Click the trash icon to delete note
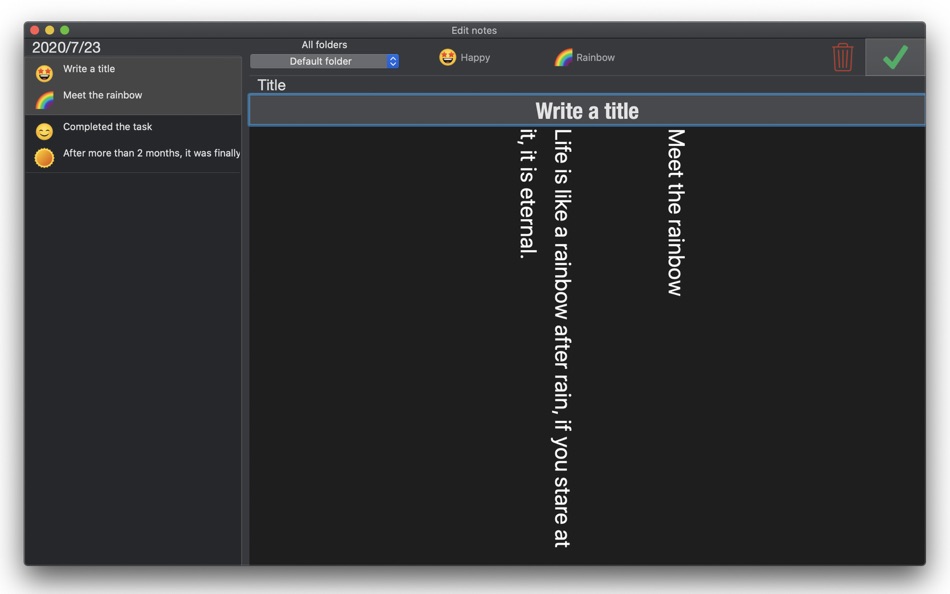This screenshot has height=594, width=950. pyautogui.click(x=842, y=57)
